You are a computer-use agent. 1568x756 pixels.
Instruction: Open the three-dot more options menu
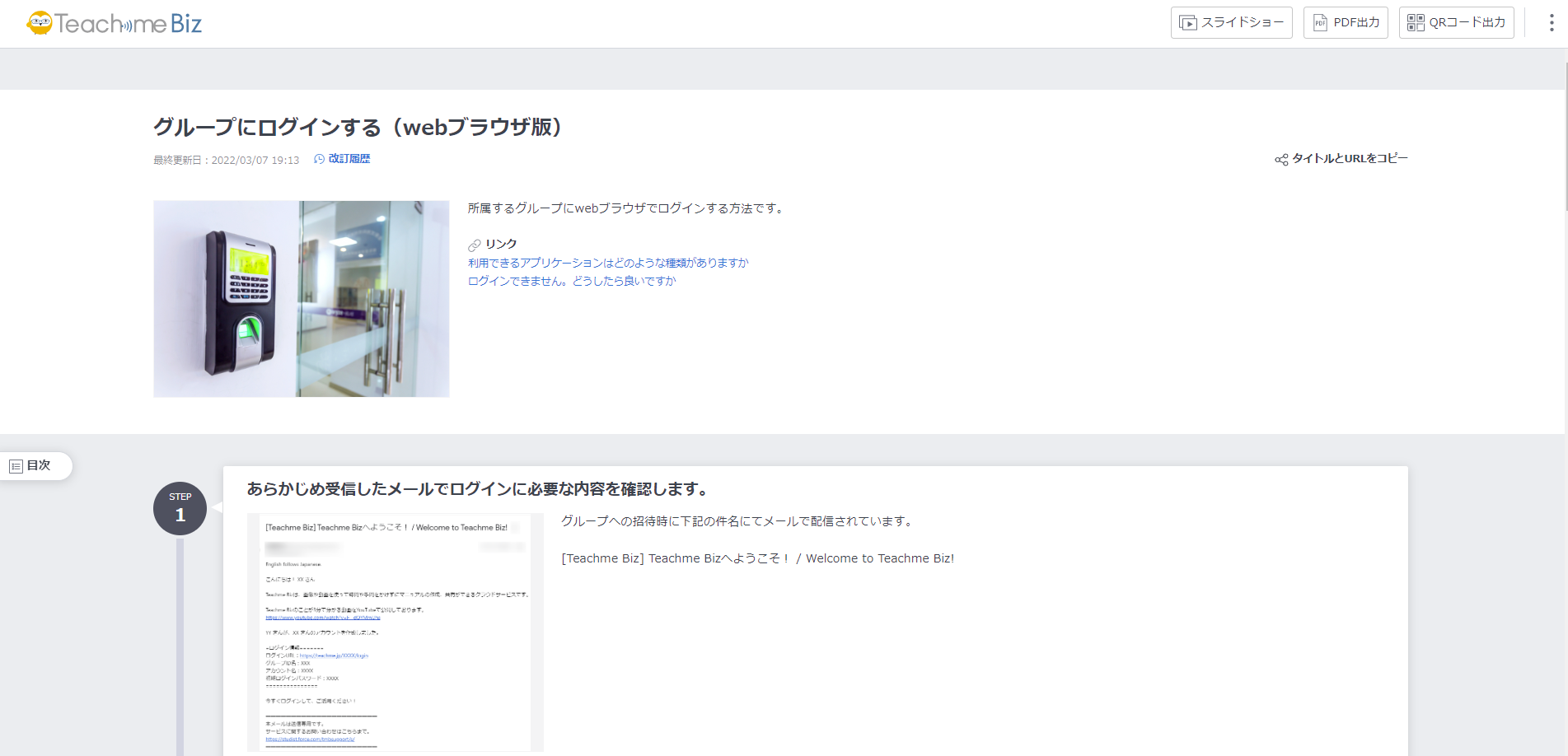1551,23
